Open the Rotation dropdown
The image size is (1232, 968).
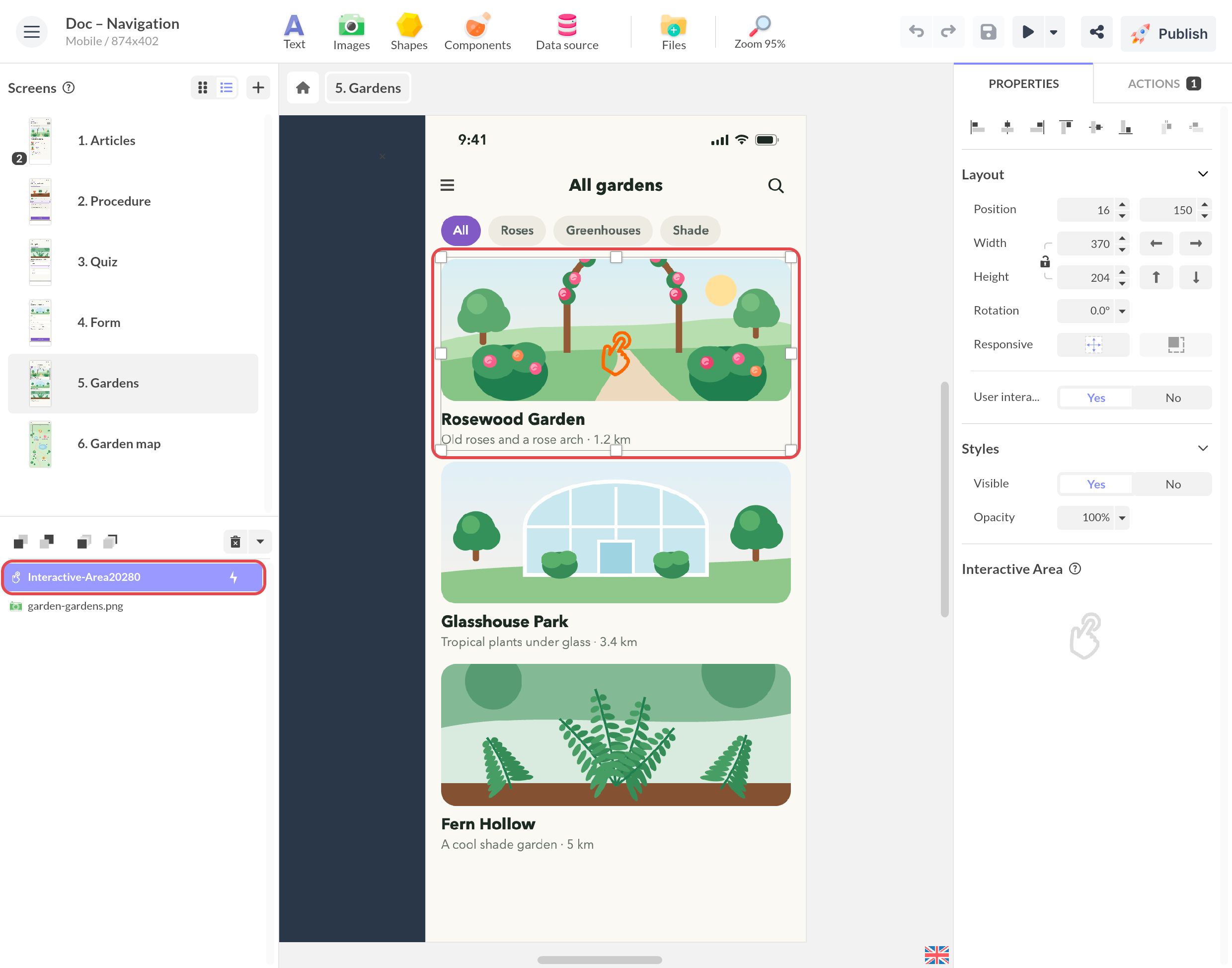[x=1122, y=311]
